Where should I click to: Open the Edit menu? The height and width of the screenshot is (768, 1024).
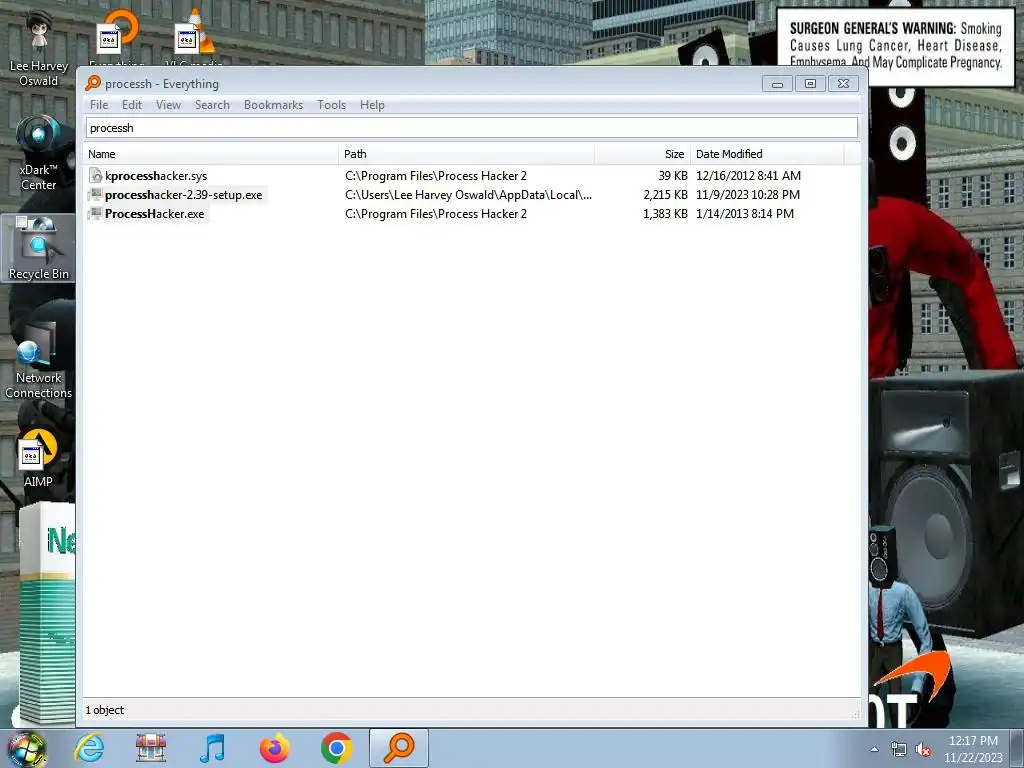[x=131, y=104]
